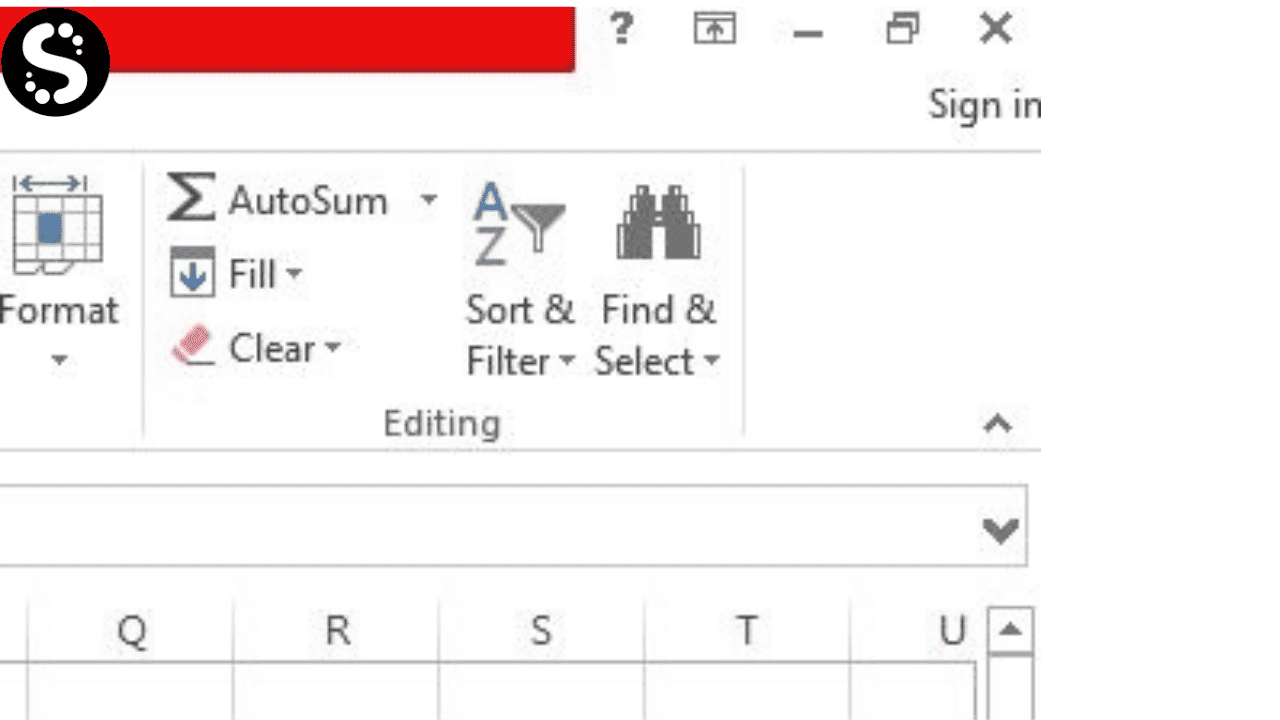Image resolution: width=1280 pixels, height=720 pixels.
Task: Expand the Fill options dropdown
Action: [296, 274]
